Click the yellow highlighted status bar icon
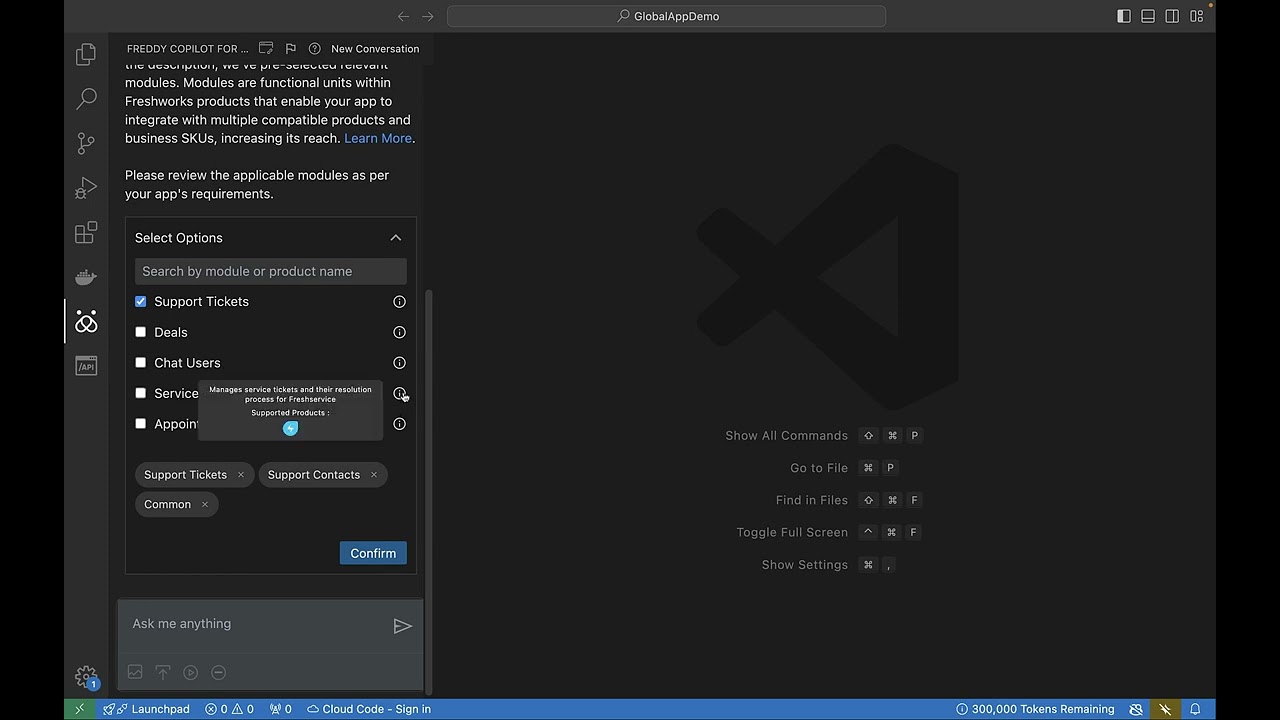Image resolution: width=1280 pixels, height=720 pixels. (x=1165, y=709)
